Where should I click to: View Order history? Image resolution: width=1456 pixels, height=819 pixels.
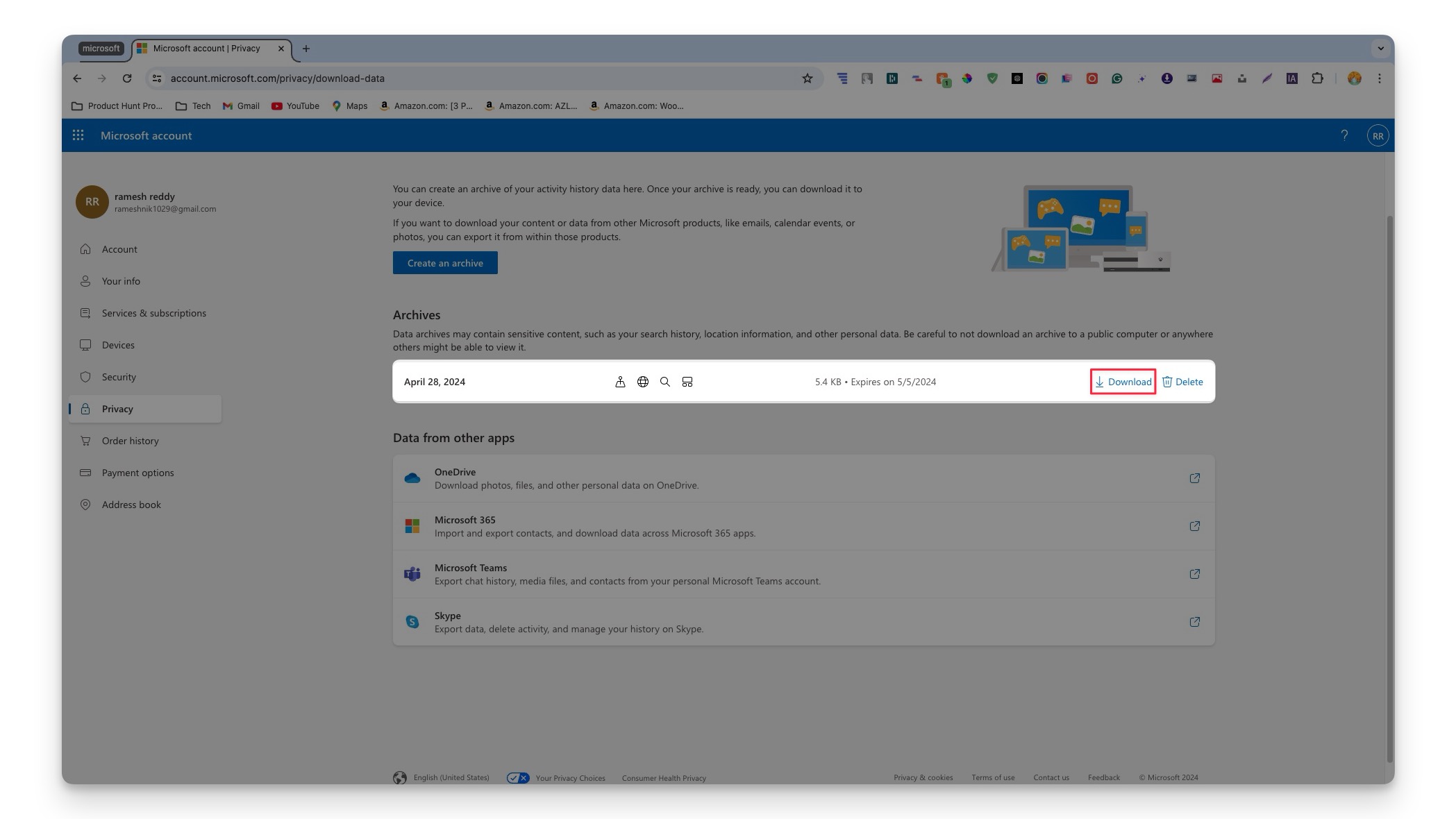144,441
